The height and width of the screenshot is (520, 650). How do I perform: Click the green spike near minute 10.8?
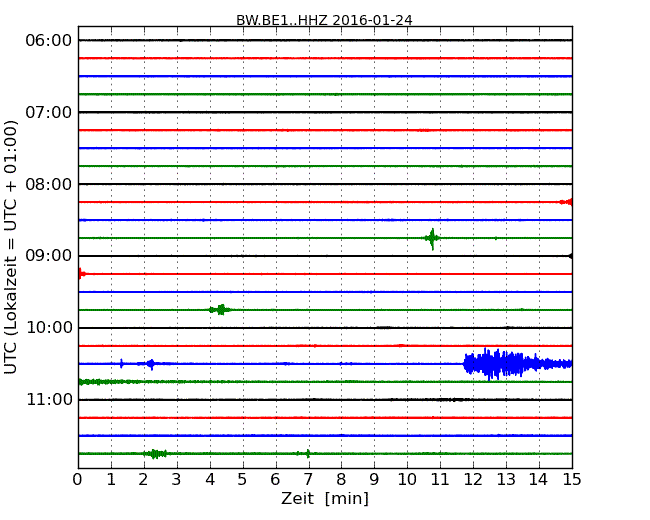(432, 238)
